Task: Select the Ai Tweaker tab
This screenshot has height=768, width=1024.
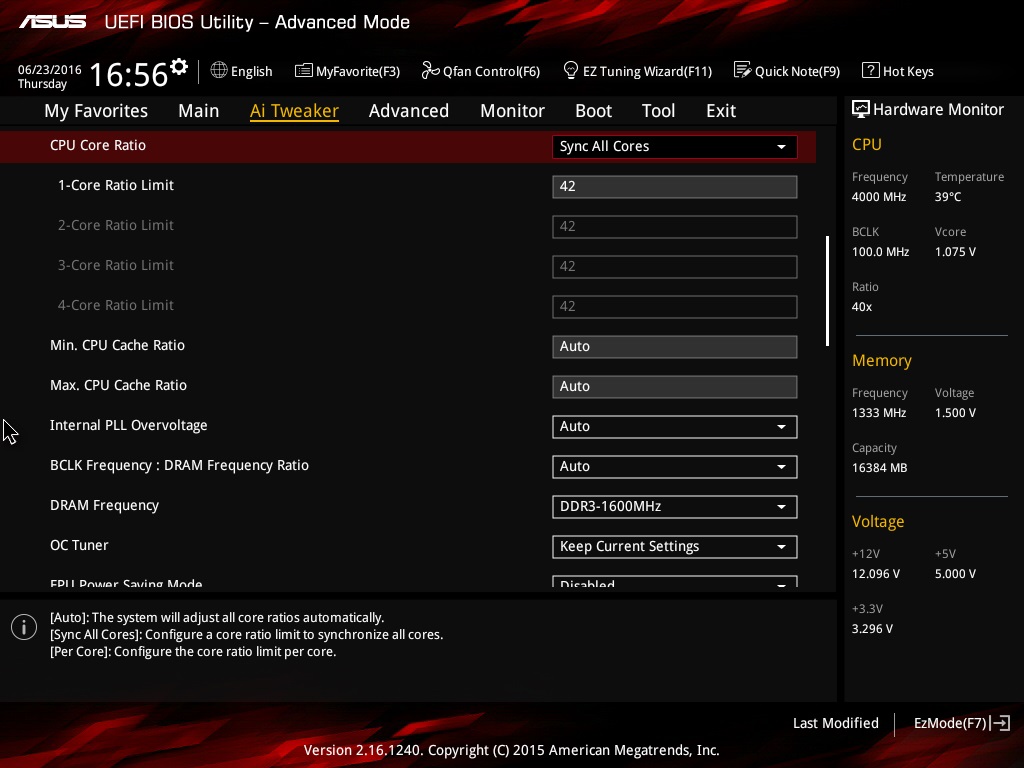Action: click(x=294, y=110)
